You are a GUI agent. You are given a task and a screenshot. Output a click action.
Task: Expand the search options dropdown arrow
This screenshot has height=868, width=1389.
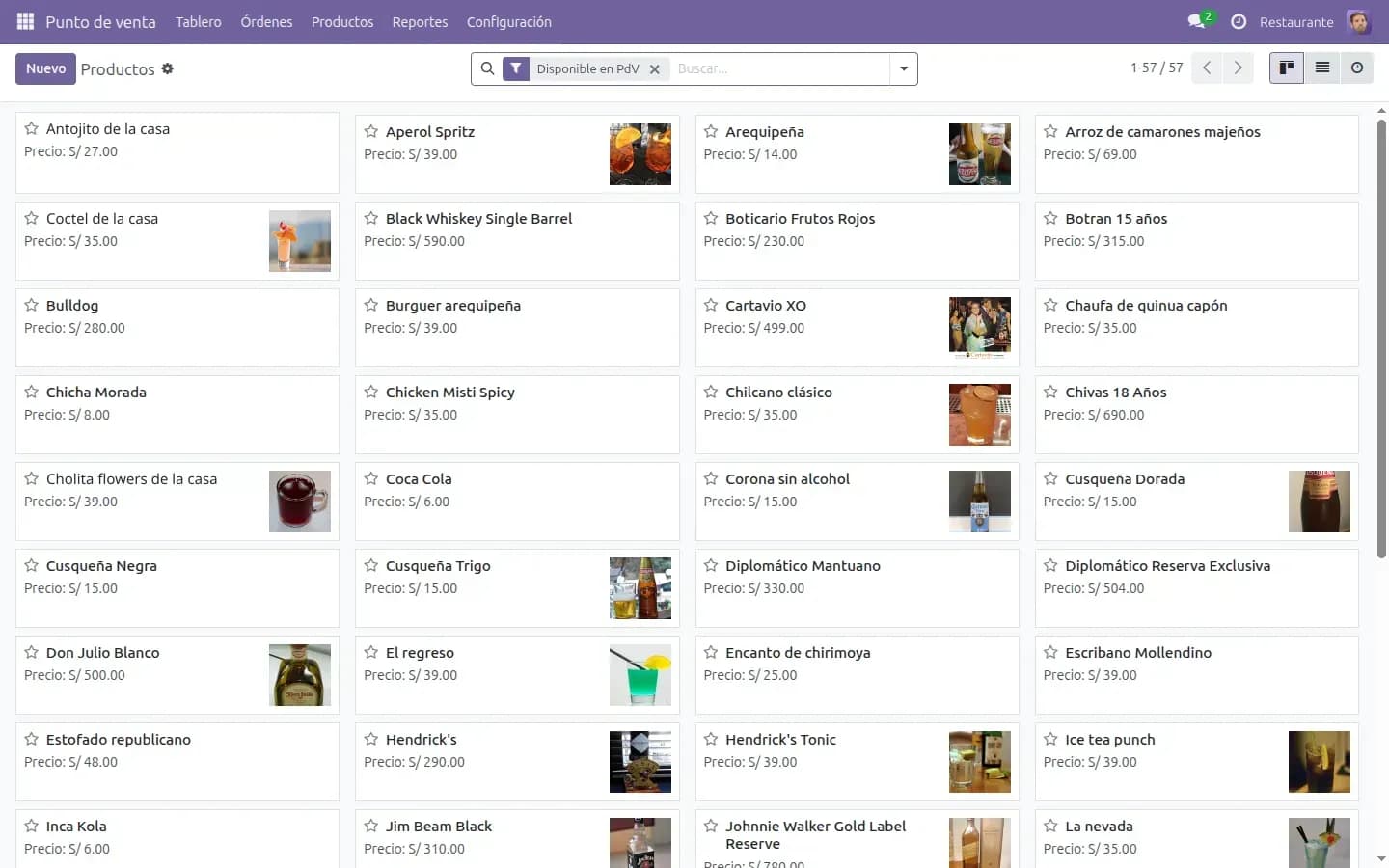point(904,68)
